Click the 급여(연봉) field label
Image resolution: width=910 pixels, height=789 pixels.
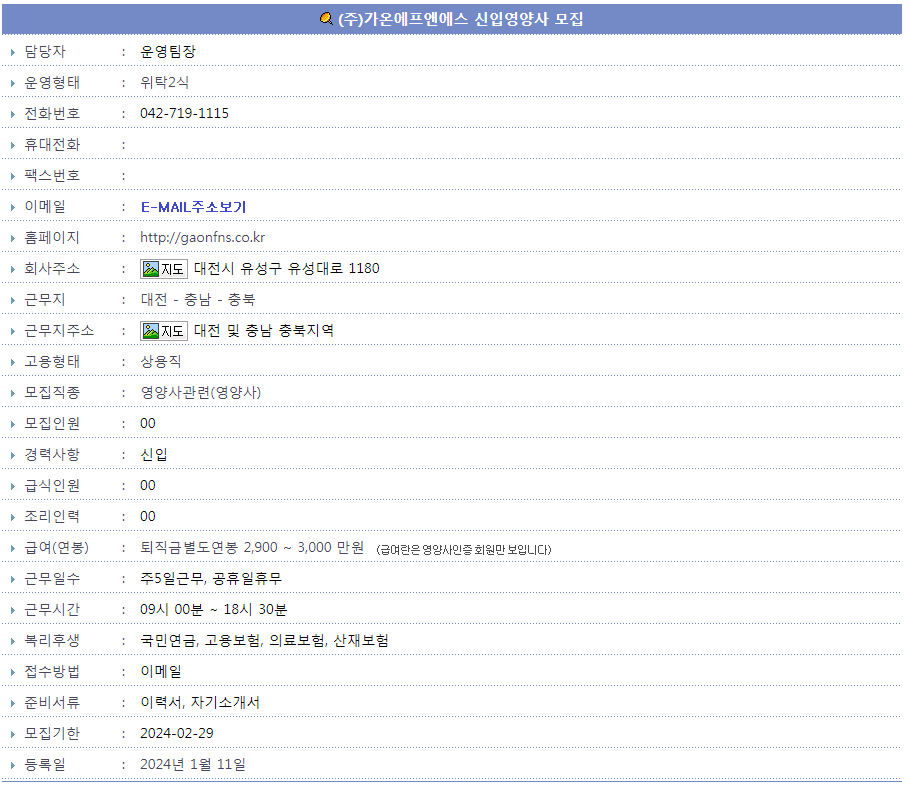pyautogui.click(x=56, y=548)
